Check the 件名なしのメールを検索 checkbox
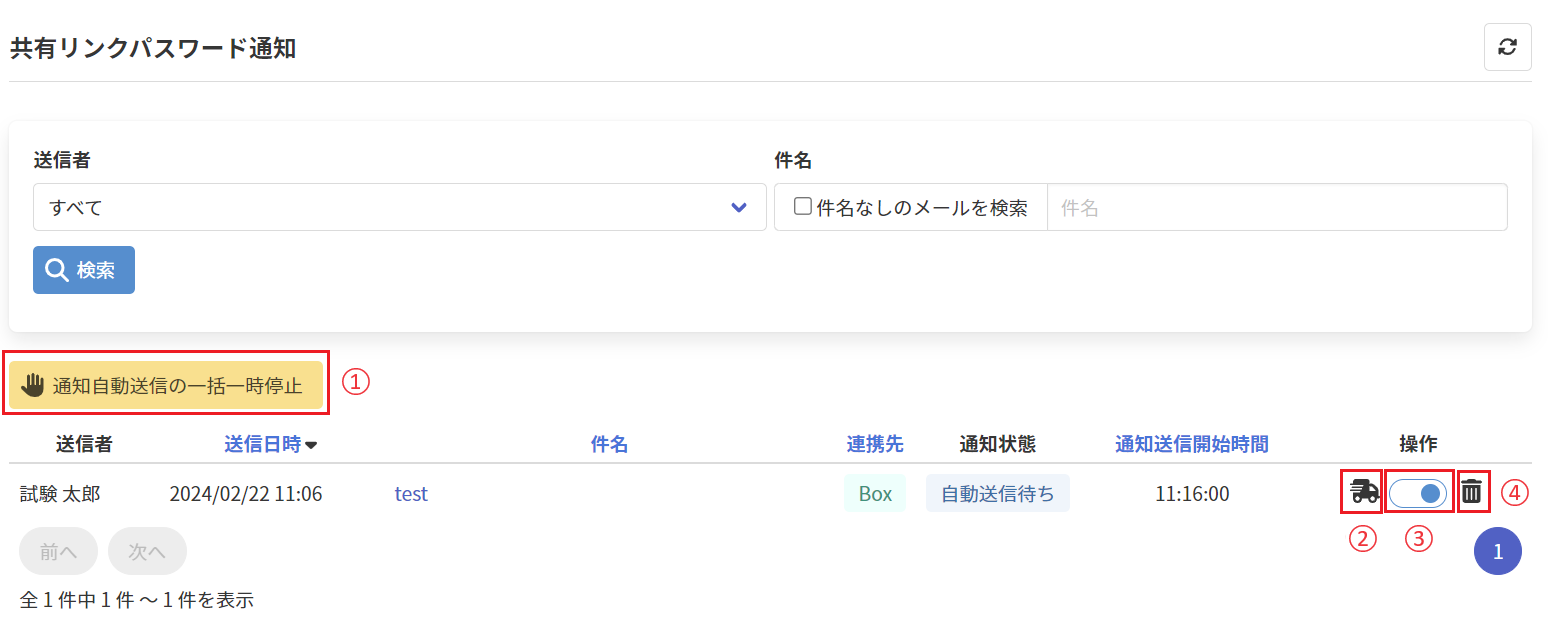 [802, 207]
